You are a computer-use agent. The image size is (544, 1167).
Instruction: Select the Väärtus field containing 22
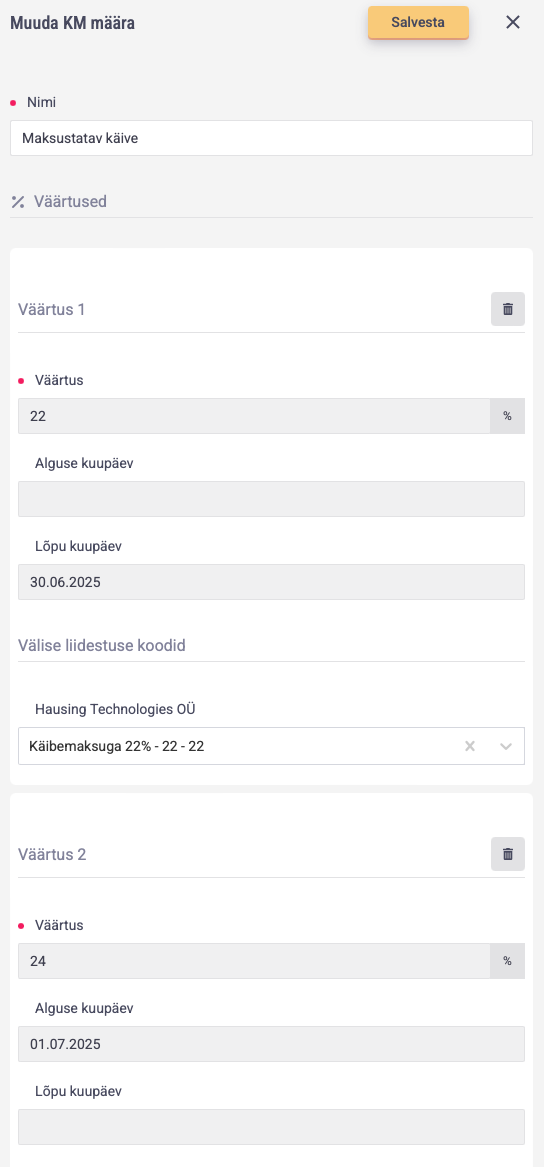coord(254,416)
